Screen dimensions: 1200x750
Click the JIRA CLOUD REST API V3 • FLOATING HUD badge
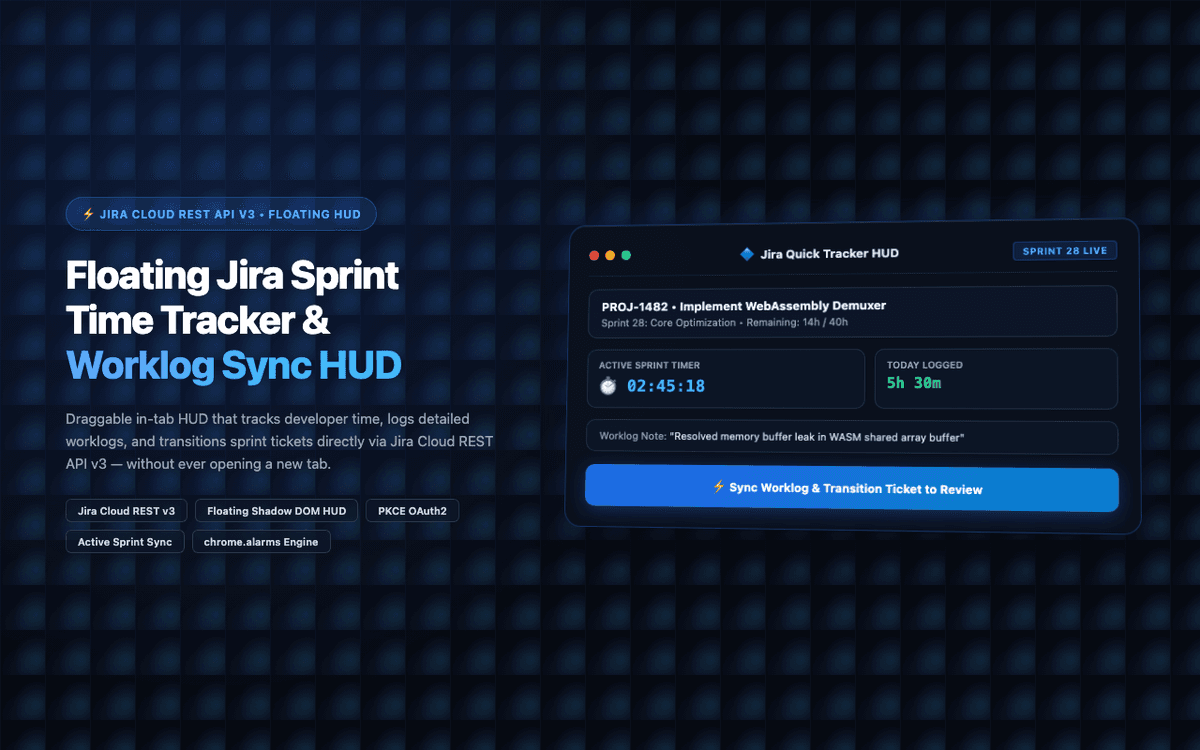click(x=221, y=214)
